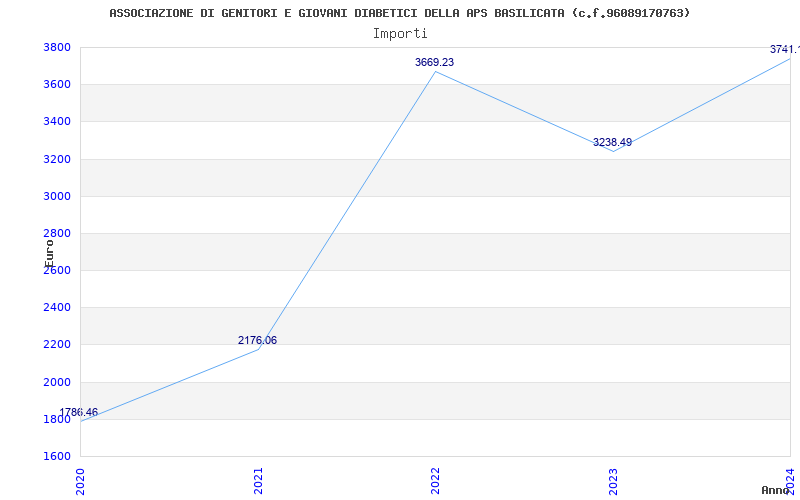
Task: Click the x-axis year label 2021
Action: [x=258, y=481]
